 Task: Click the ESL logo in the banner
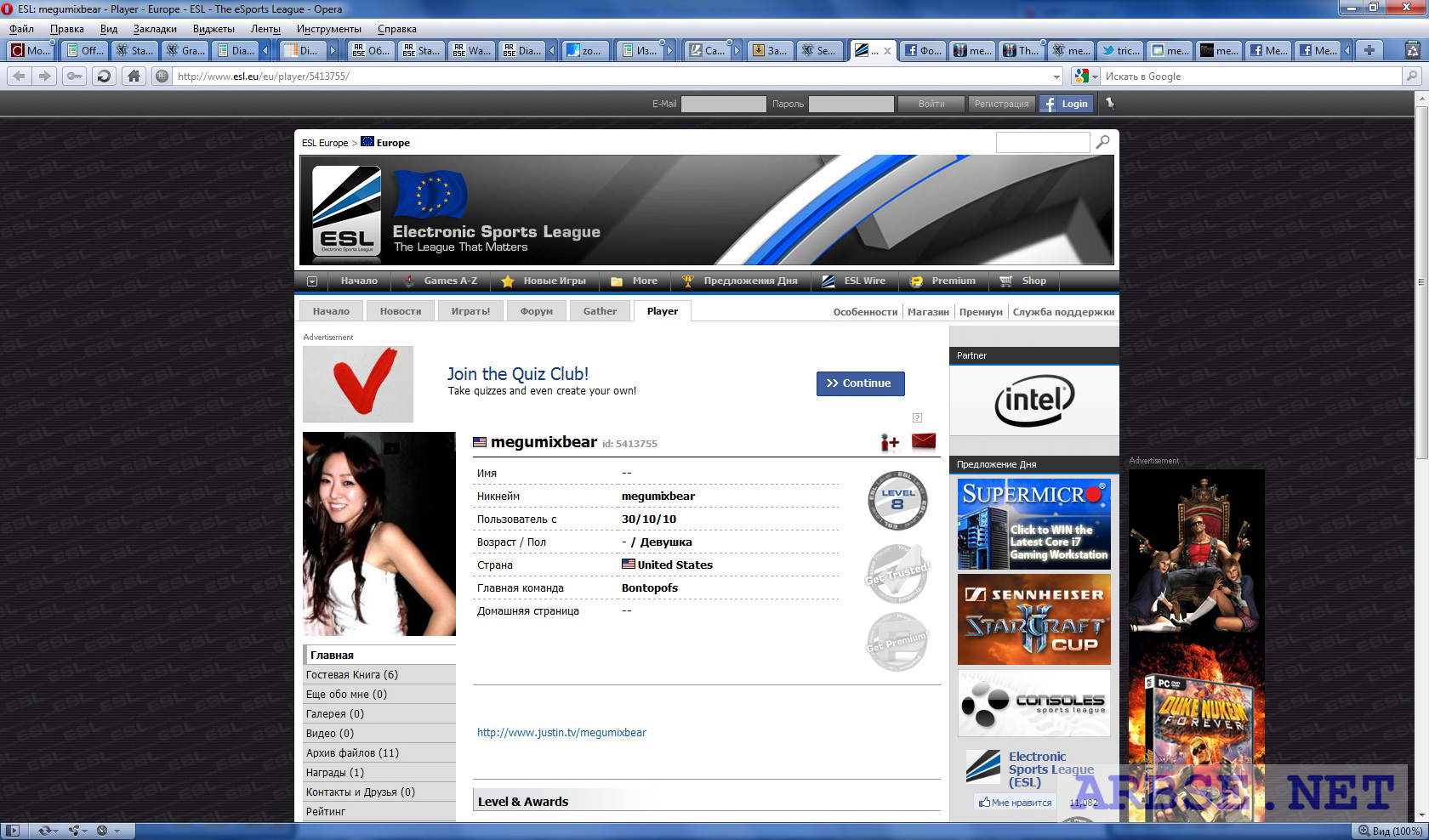tap(346, 210)
